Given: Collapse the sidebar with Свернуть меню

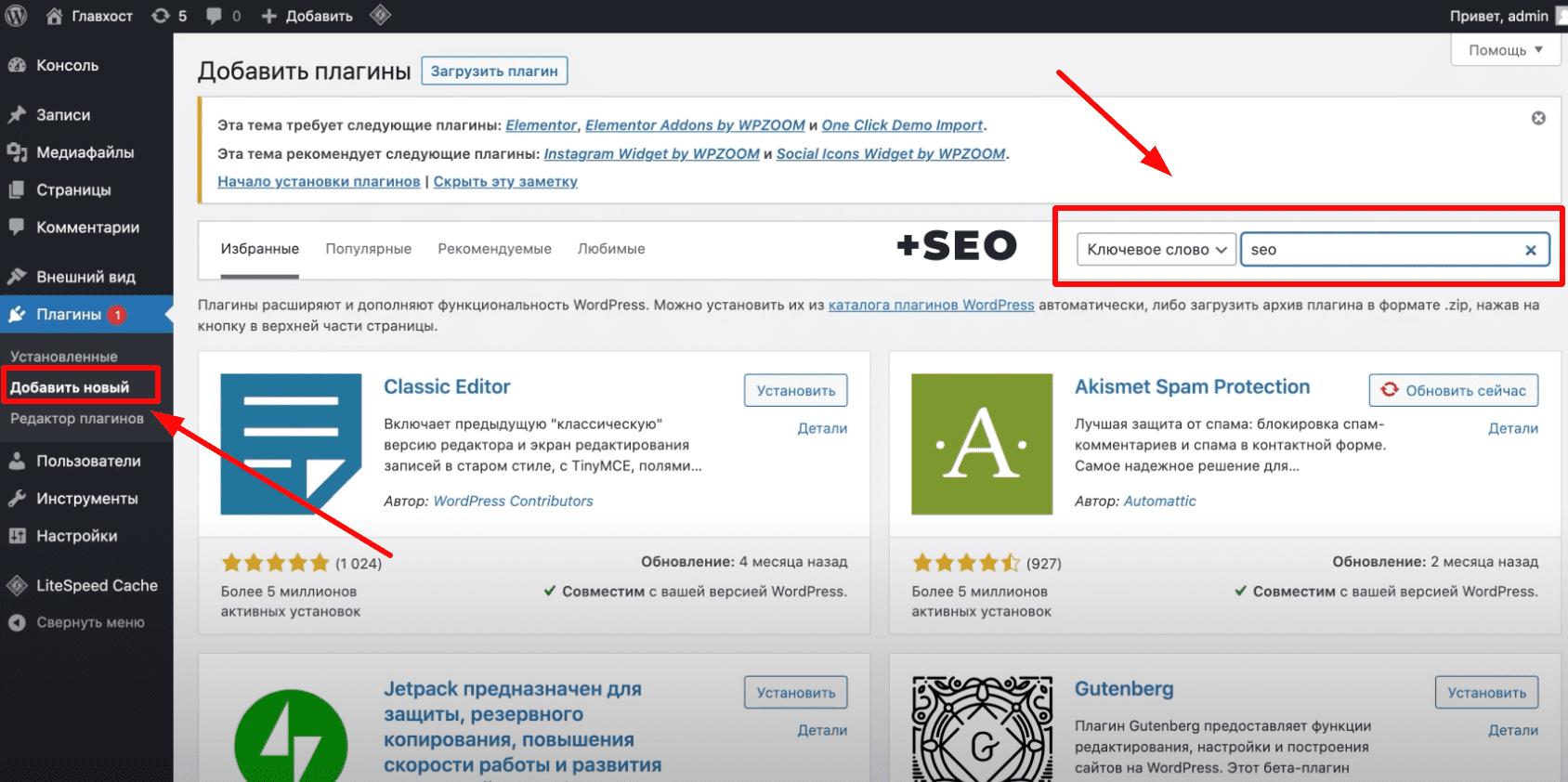Looking at the screenshot, I should click(x=90, y=623).
